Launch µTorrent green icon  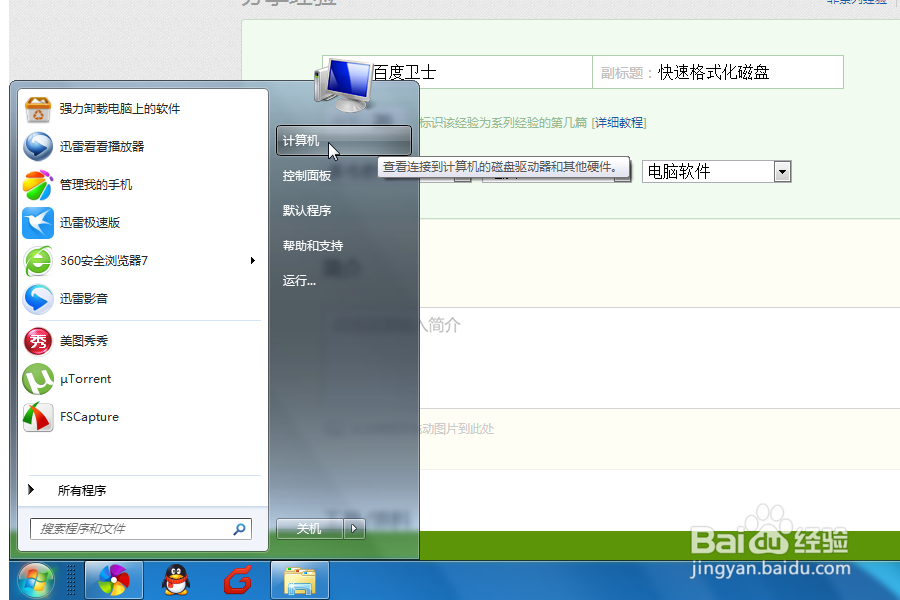(x=38, y=379)
